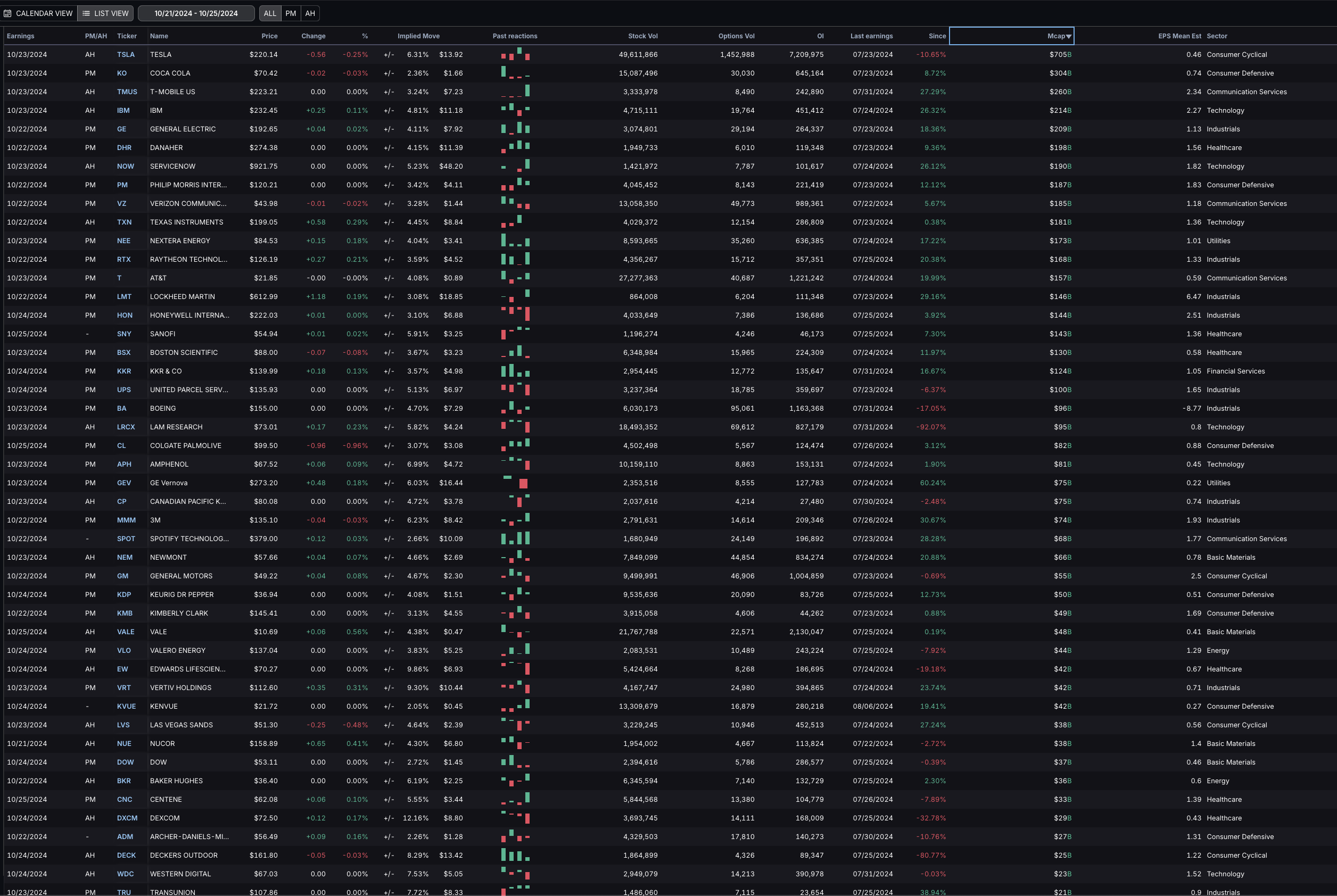Click the Past reactions chart for TESLA

[515, 54]
